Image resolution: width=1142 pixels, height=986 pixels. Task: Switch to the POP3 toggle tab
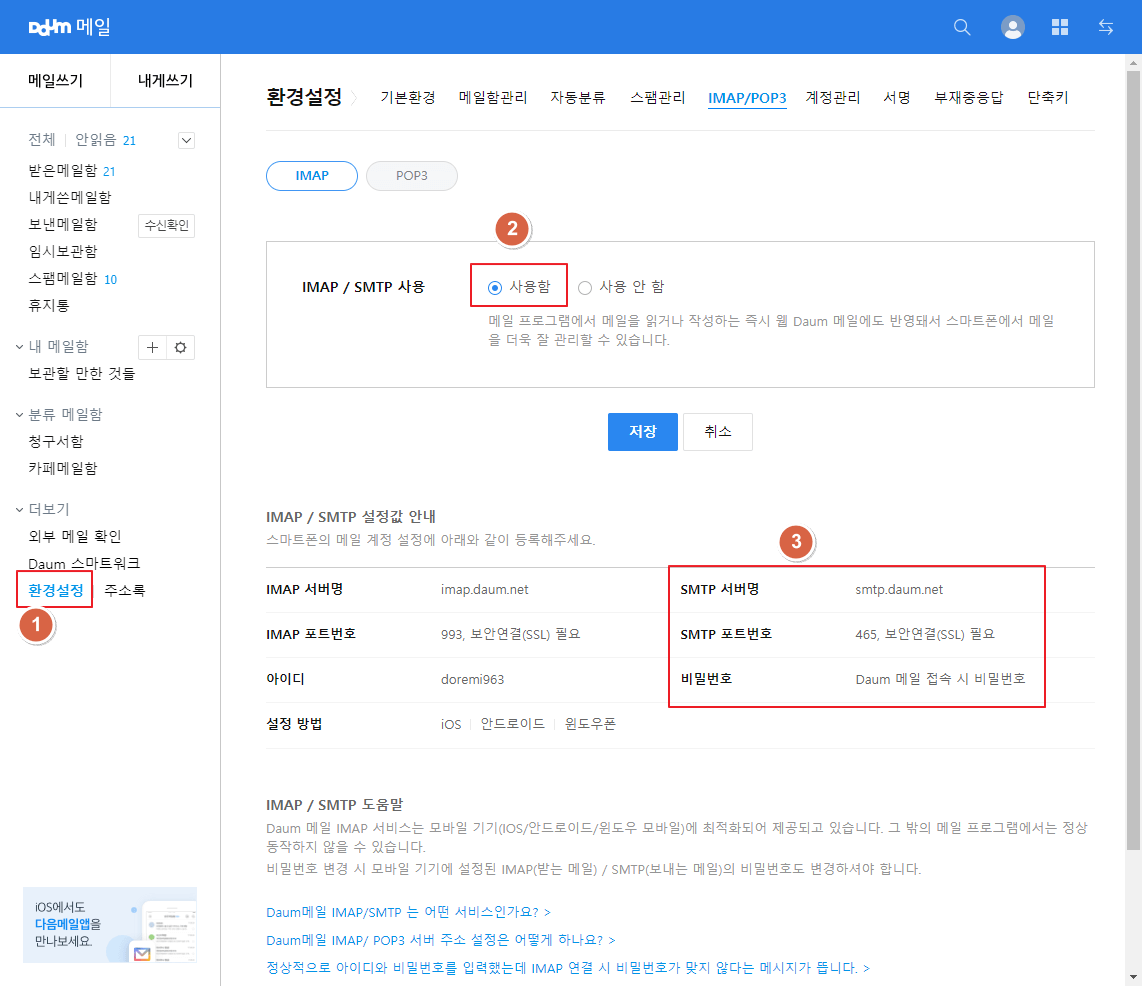(x=411, y=175)
